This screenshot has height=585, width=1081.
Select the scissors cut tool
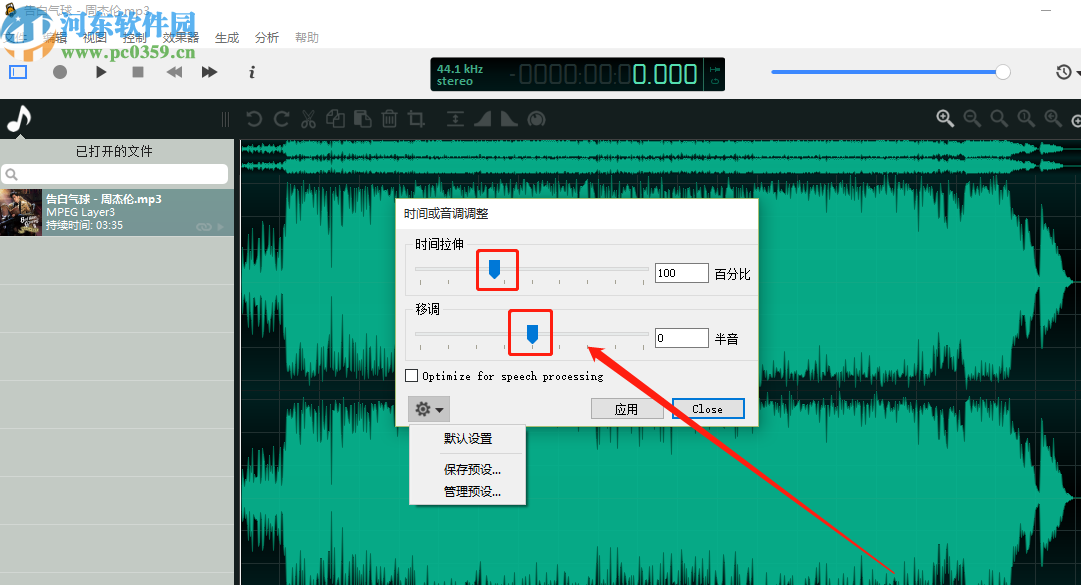click(308, 119)
